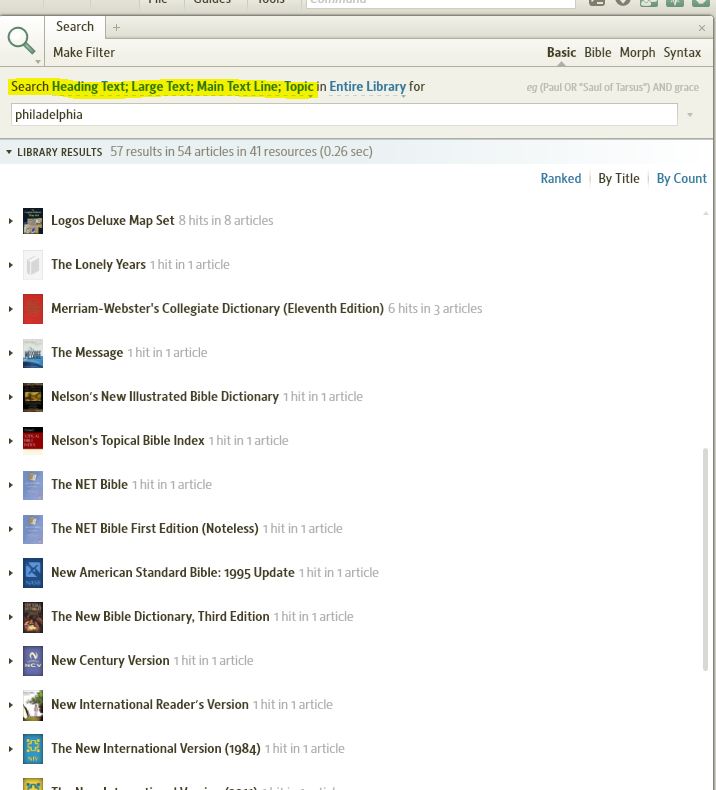Screen dimensions: 716x790
Task: Expand The Lonely Years results
Action: [11, 265]
